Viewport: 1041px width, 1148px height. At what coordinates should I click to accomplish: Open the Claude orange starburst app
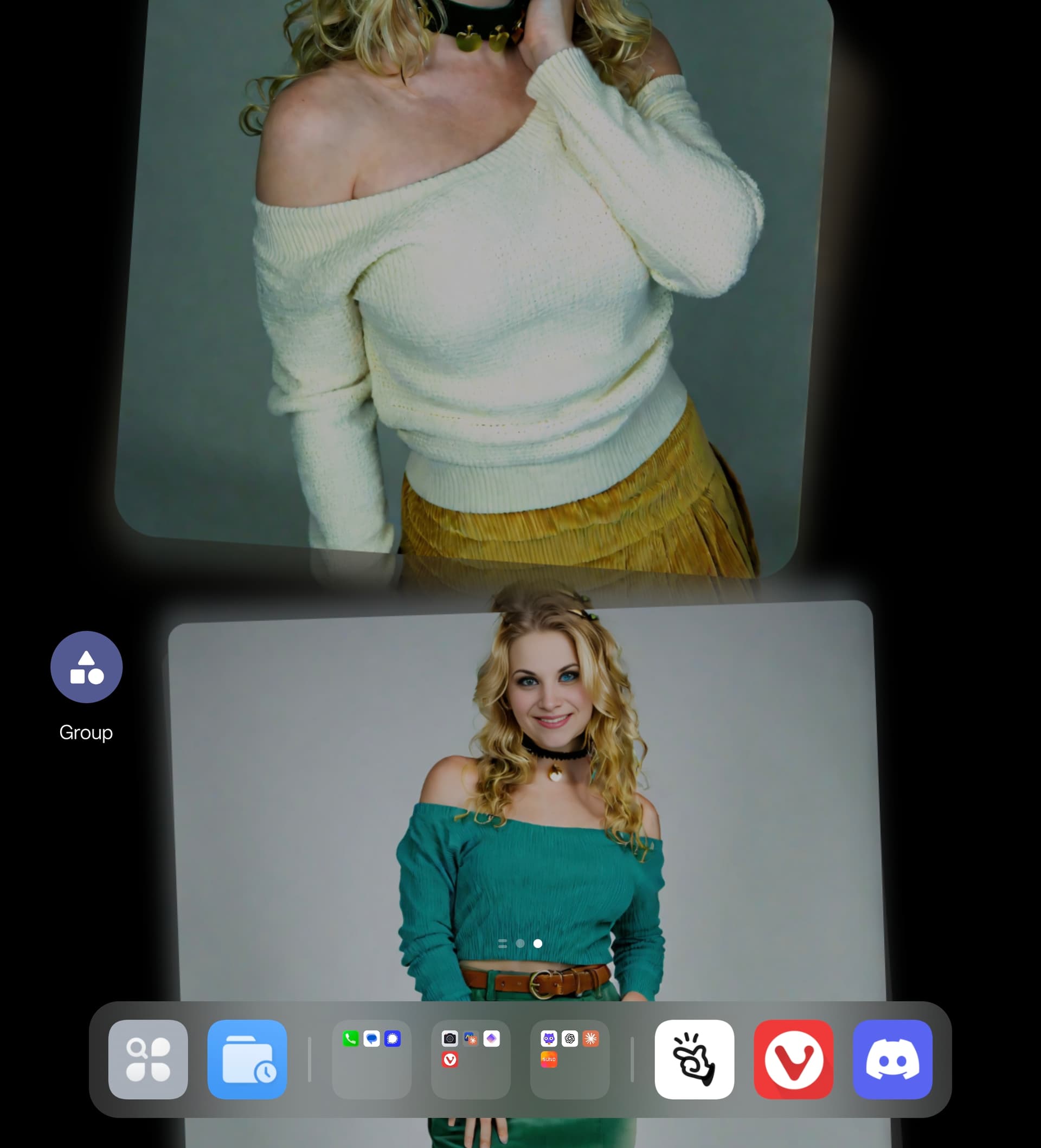[590, 1039]
